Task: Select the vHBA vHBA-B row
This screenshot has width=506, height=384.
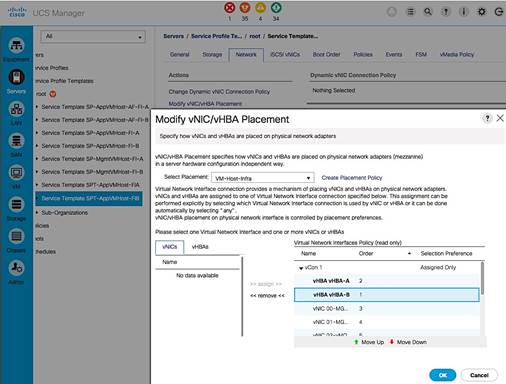Action: click(387, 295)
